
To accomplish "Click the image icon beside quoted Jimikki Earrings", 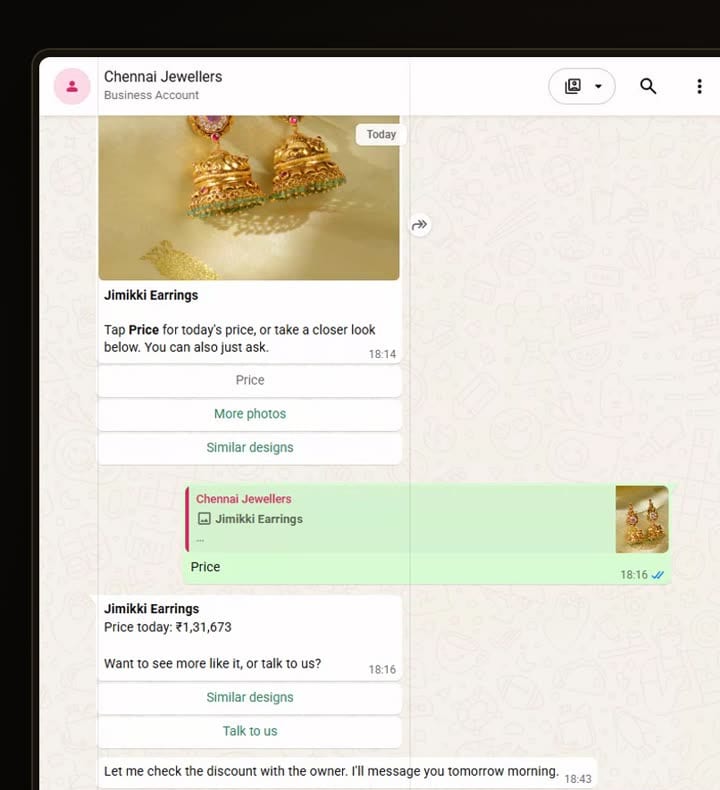I will point(204,518).
